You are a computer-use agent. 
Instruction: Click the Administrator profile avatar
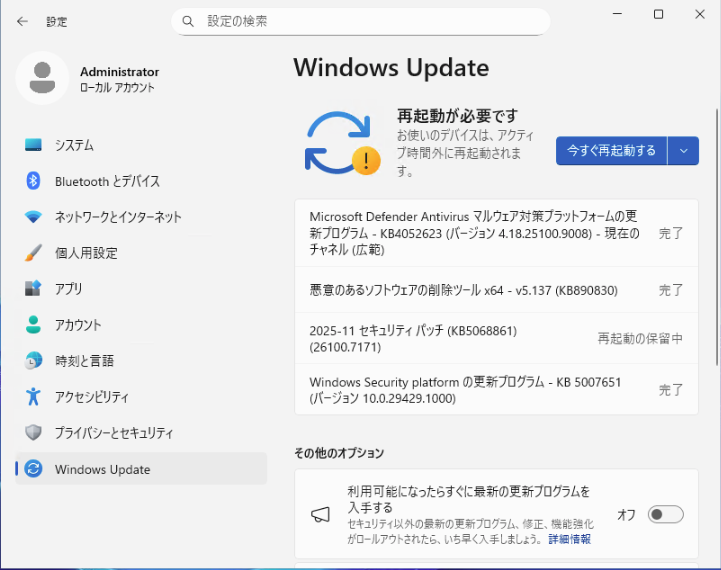point(42,79)
